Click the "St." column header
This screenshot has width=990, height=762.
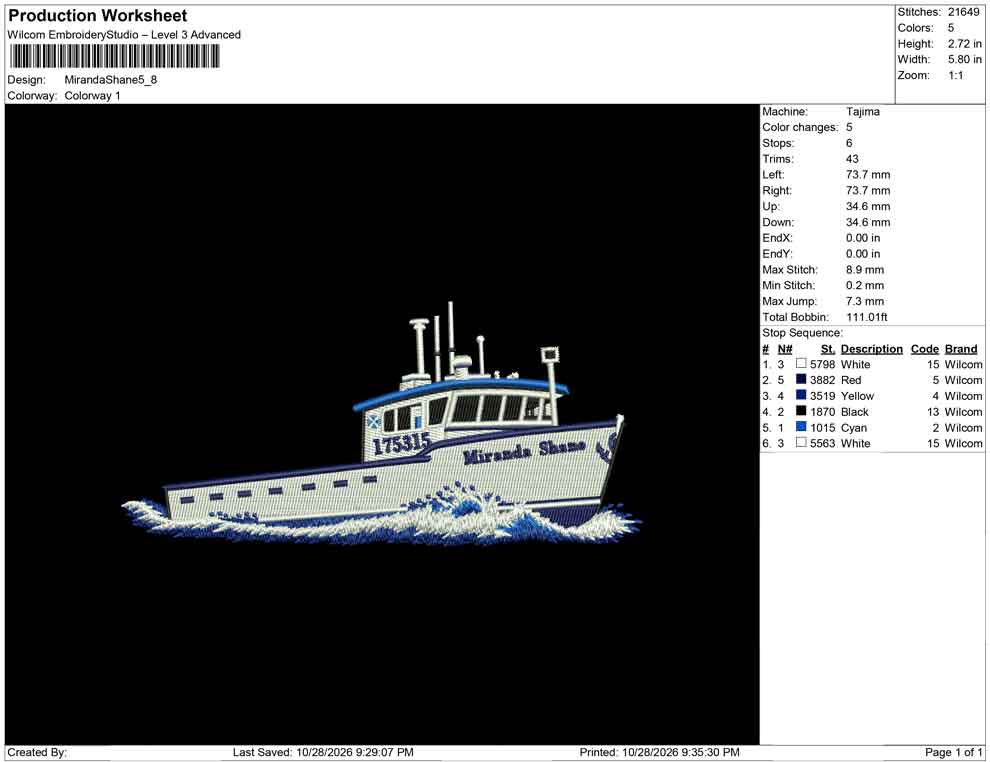828,349
